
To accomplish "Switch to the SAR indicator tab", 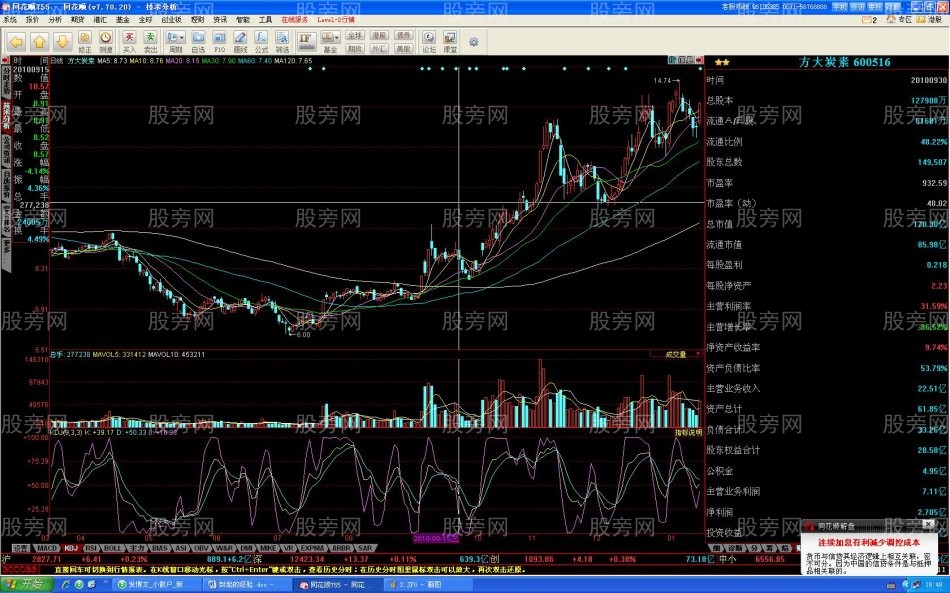I will 365,548.
